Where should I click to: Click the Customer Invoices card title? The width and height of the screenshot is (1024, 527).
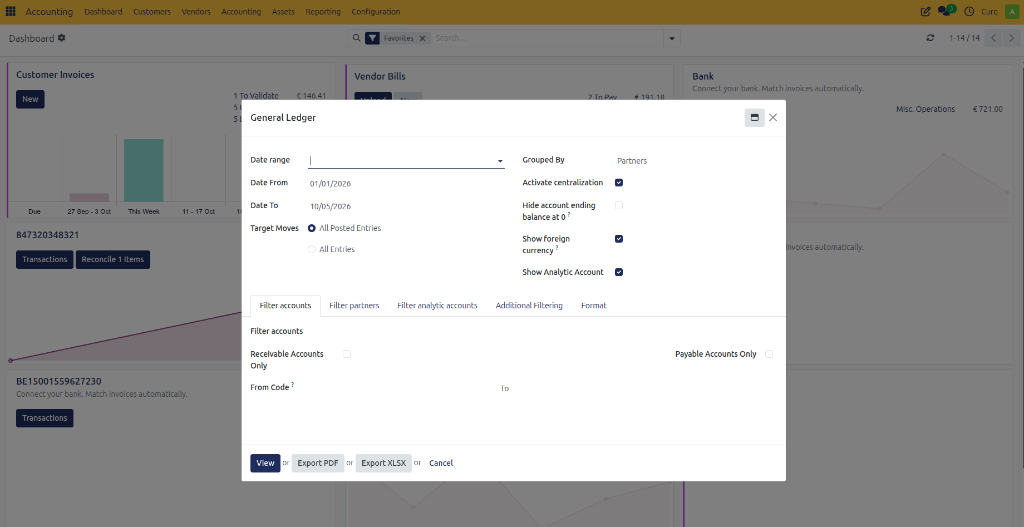[x=55, y=75]
